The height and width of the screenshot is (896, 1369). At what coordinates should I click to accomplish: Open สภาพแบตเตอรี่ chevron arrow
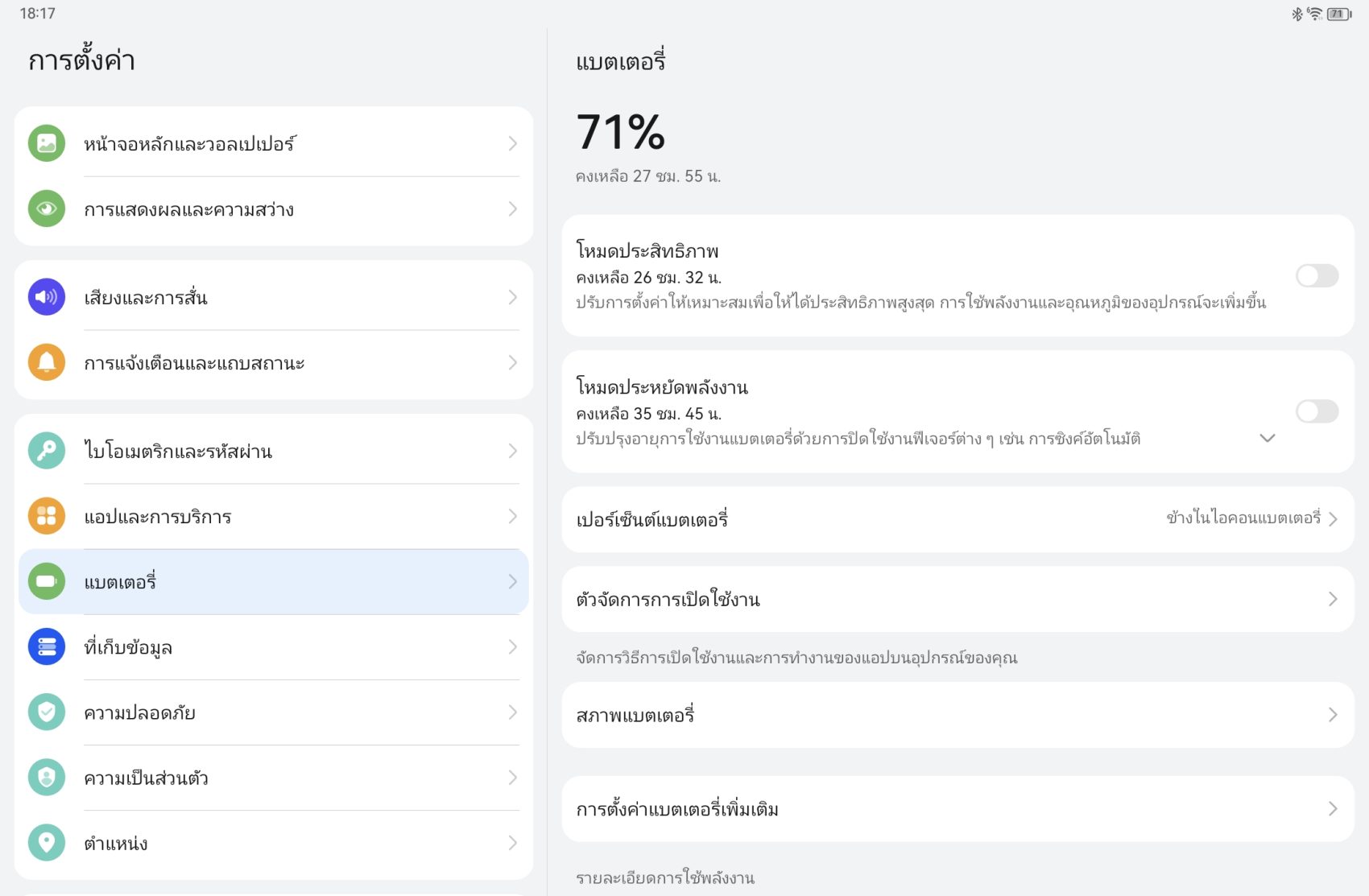tap(1333, 715)
